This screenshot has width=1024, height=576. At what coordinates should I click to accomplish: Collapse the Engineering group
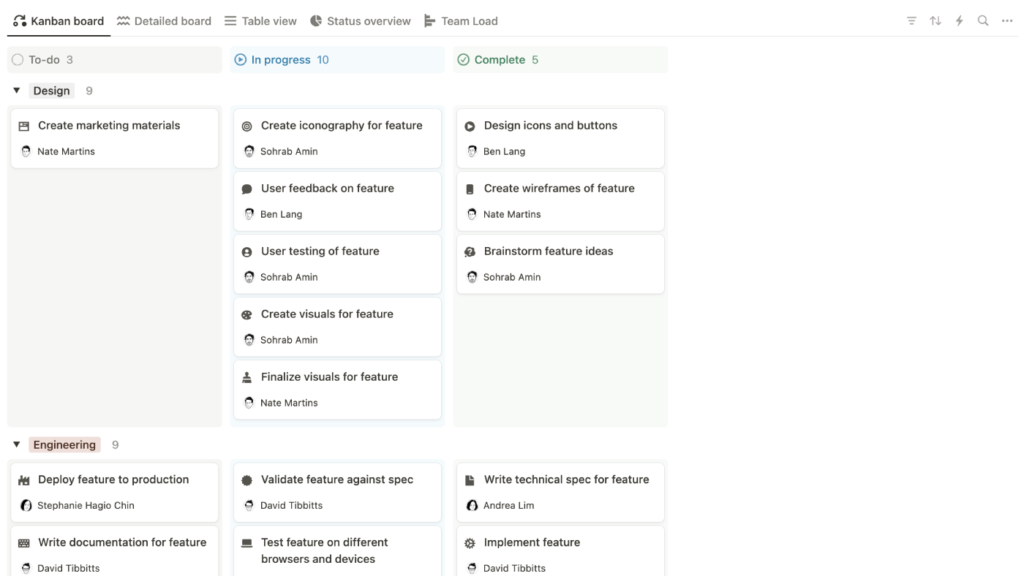click(x=16, y=444)
